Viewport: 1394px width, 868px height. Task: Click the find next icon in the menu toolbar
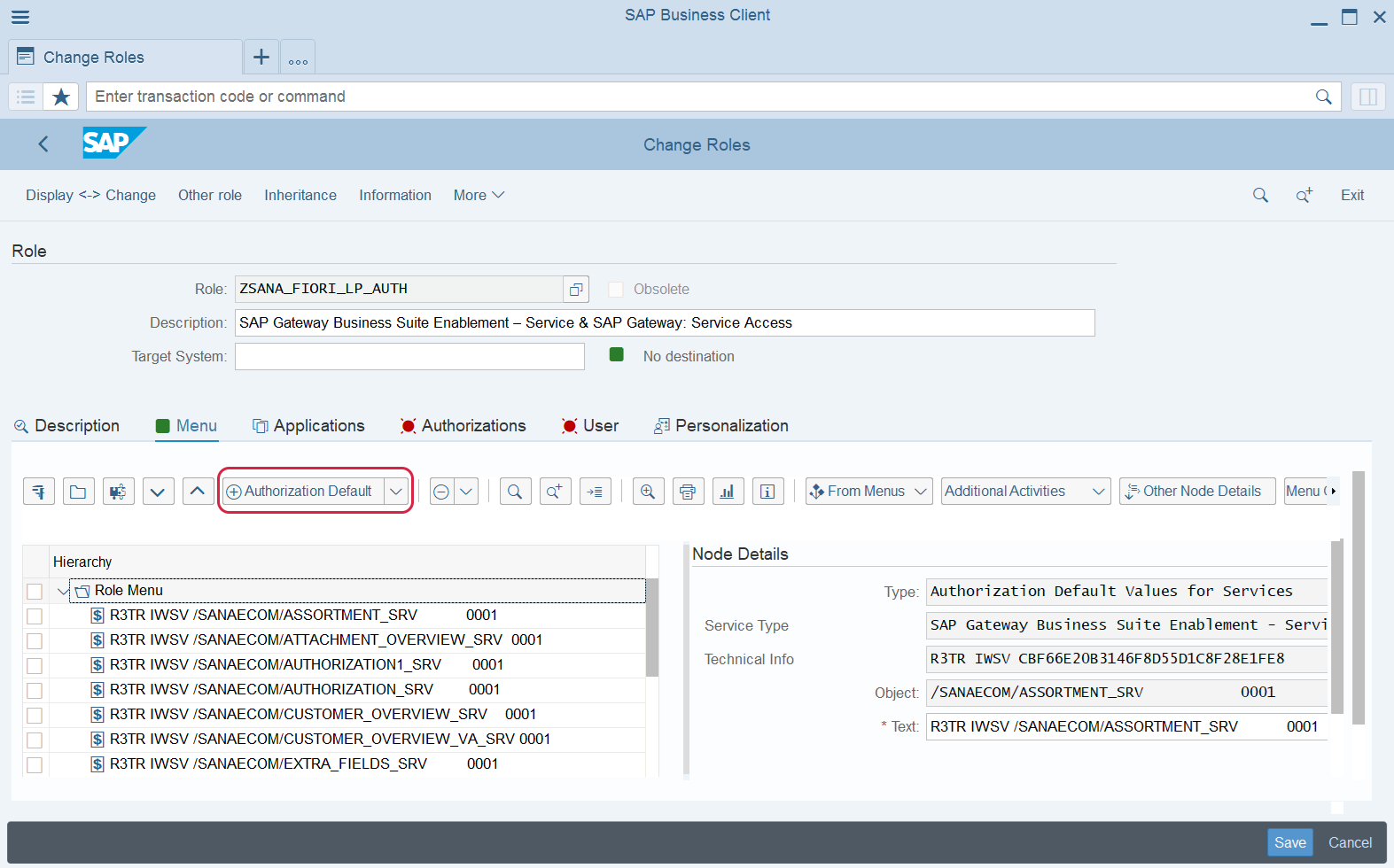click(555, 491)
